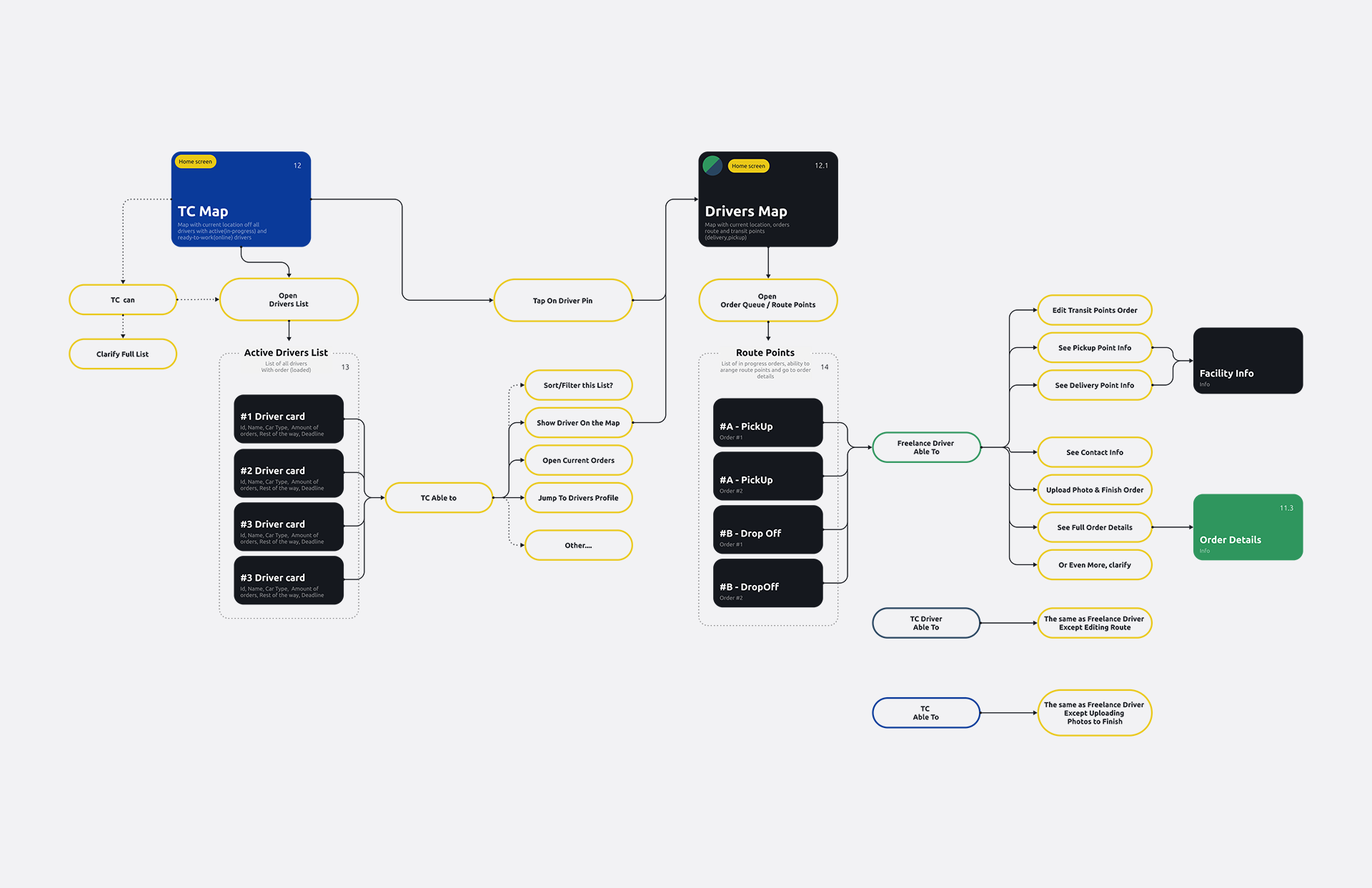Click the Jump To Drivers Profile node
Viewport: 1372px width, 888px height.
coord(578,498)
